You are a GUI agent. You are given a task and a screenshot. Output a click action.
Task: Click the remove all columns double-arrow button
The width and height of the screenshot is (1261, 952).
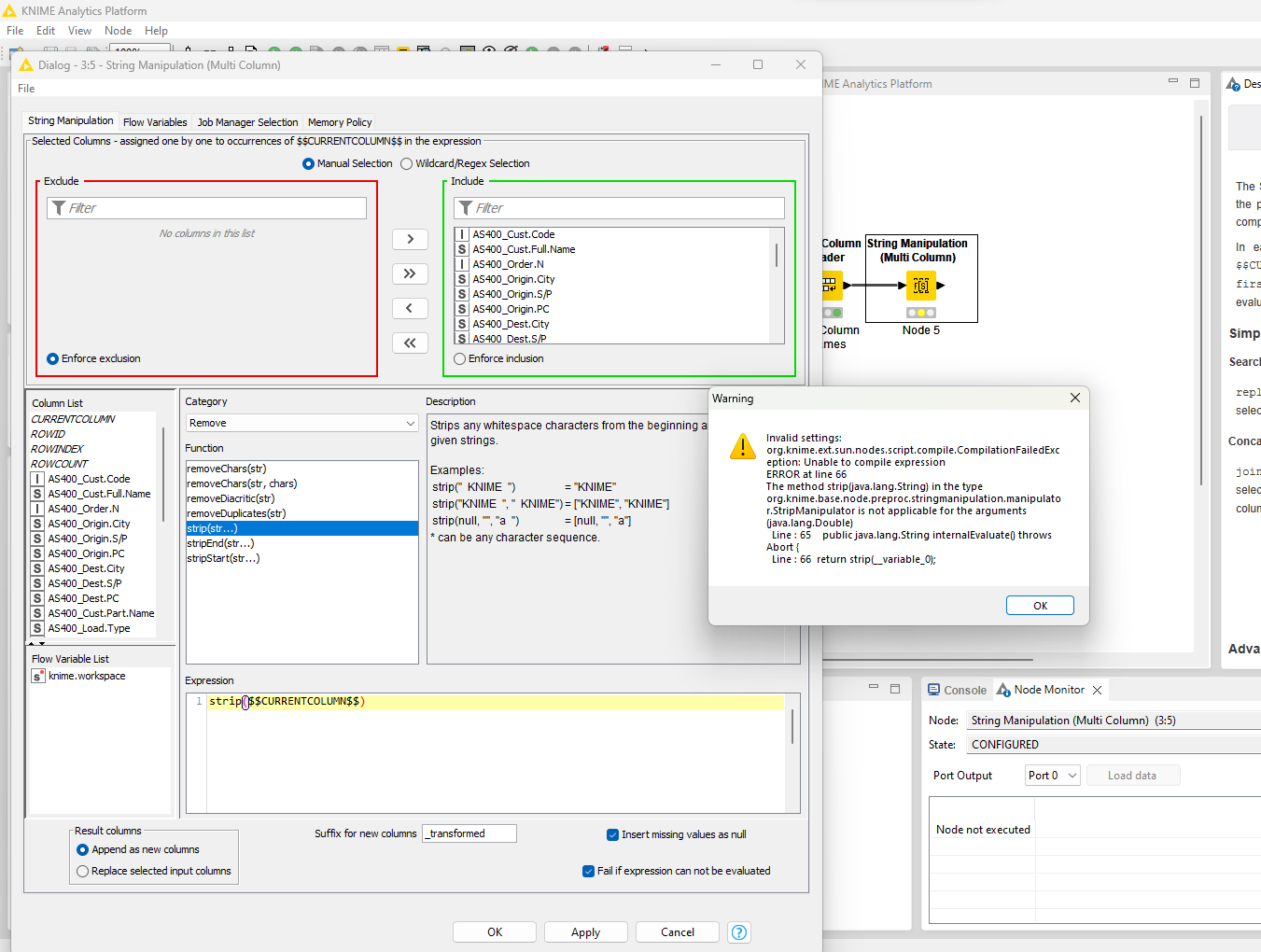[410, 343]
